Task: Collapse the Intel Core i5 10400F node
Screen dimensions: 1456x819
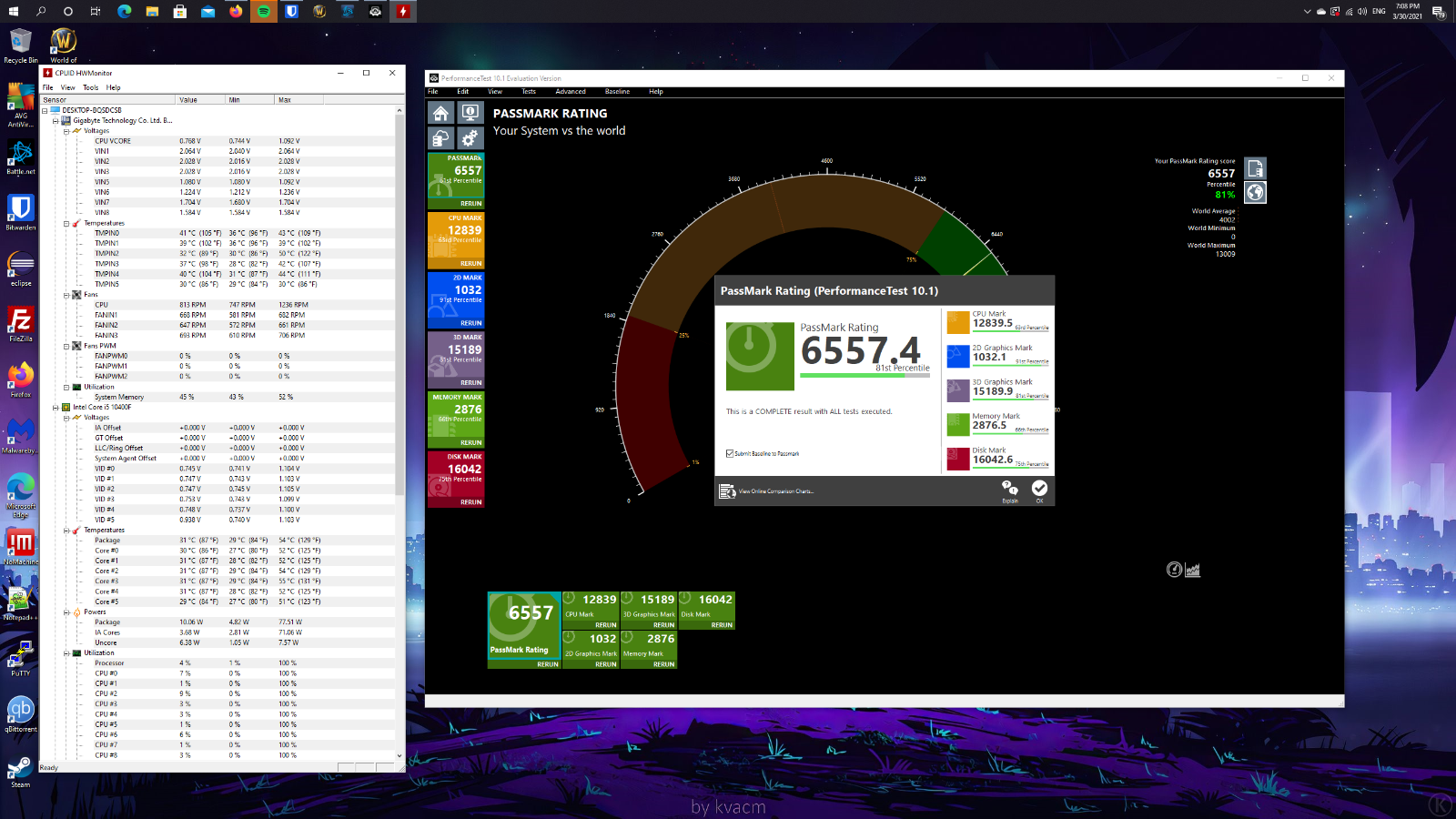Action: 56,408
